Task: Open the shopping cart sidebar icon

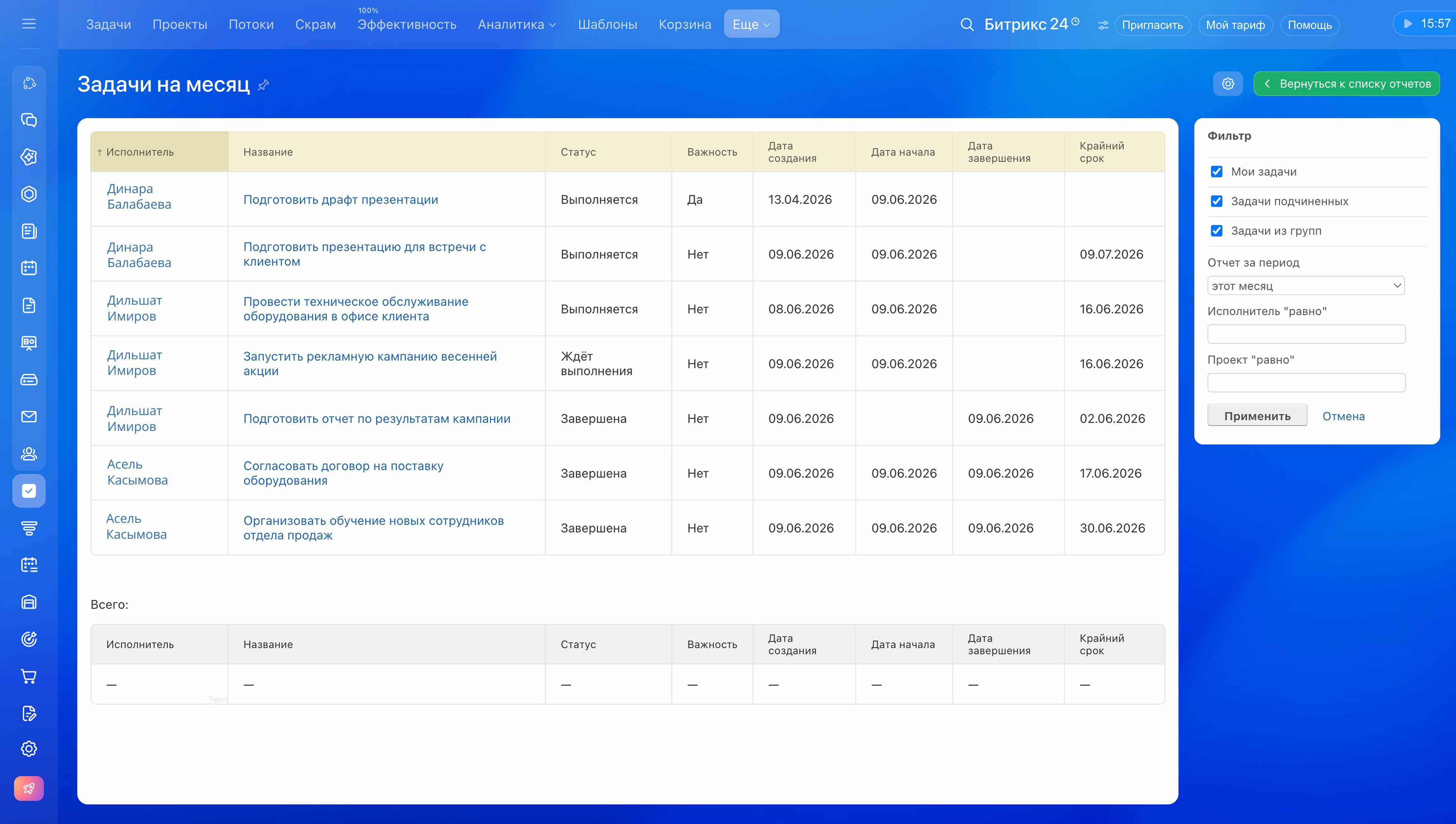Action: coord(29,676)
